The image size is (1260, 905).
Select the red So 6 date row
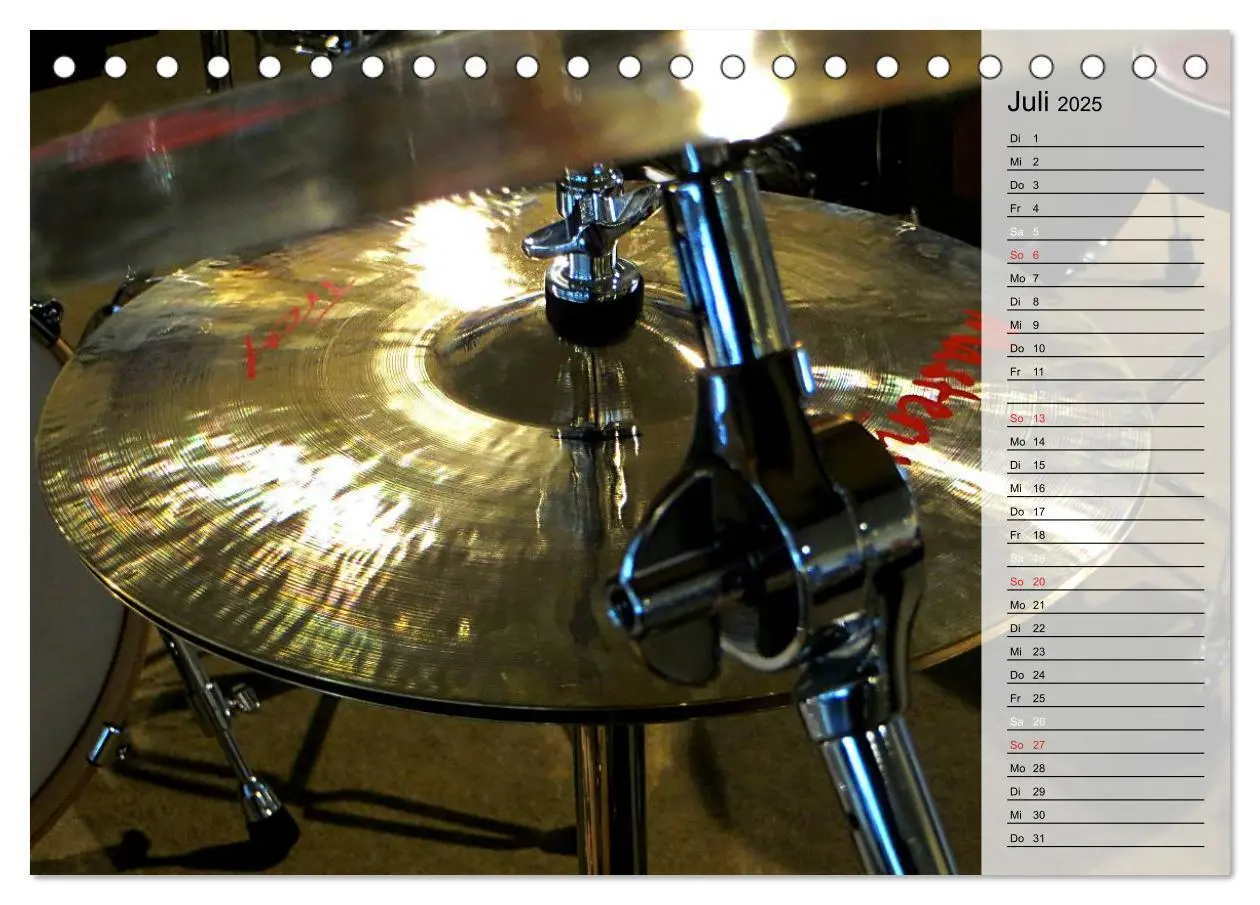pyautogui.click(x=1105, y=255)
